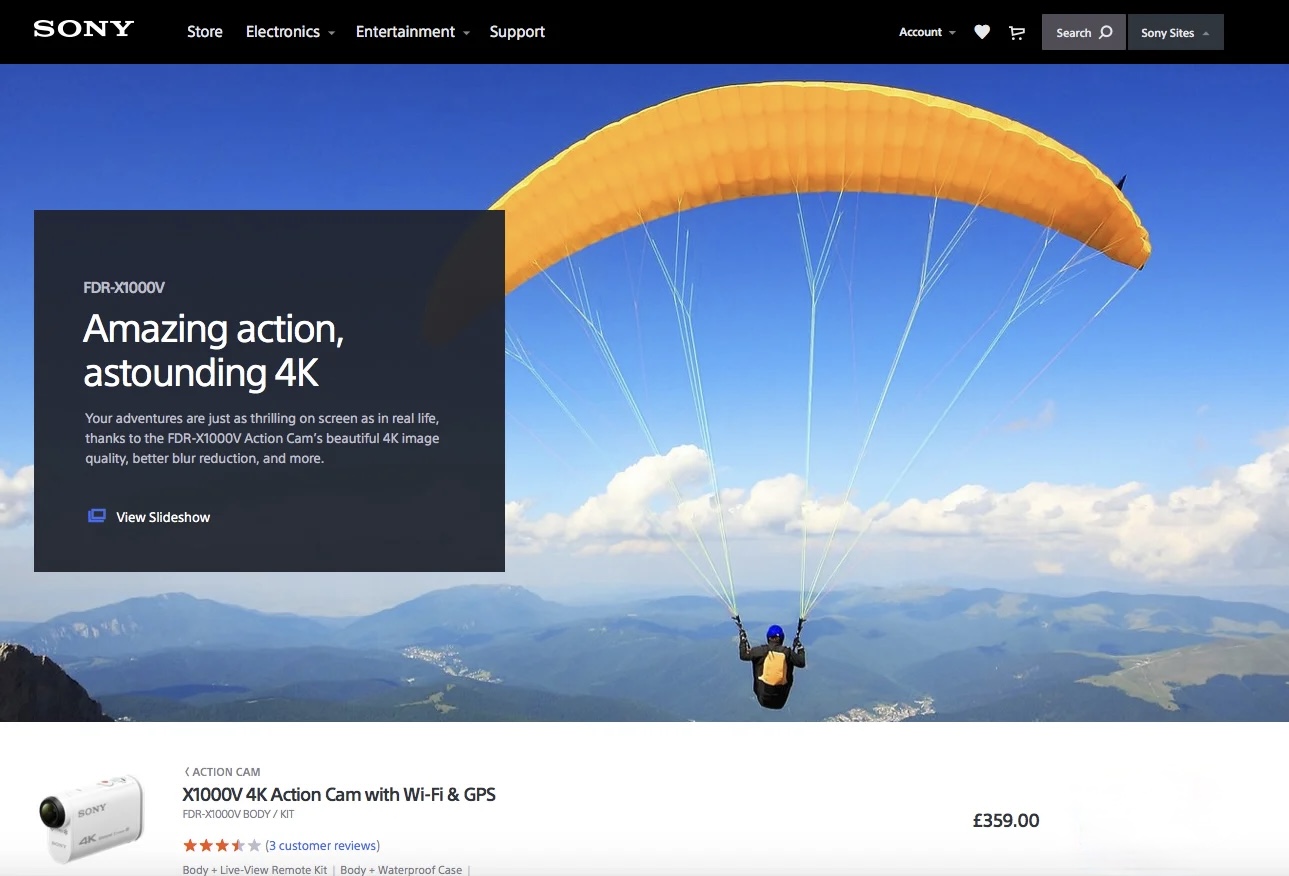This screenshot has height=876, width=1289.
Task: Click the white action cam product thumbnail
Action: coord(92,817)
